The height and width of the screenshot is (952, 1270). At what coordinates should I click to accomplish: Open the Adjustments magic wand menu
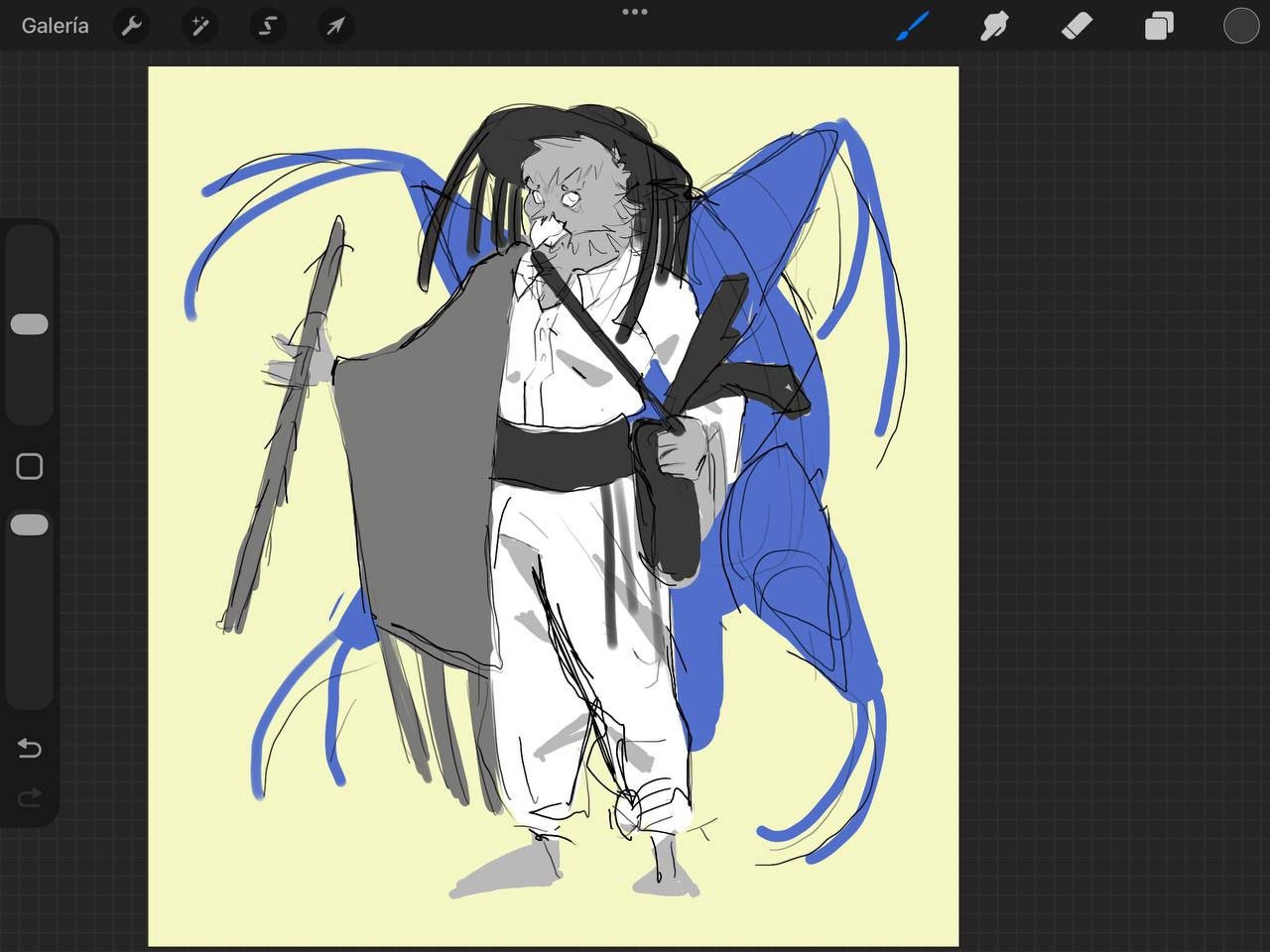click(x=199, y=26)
